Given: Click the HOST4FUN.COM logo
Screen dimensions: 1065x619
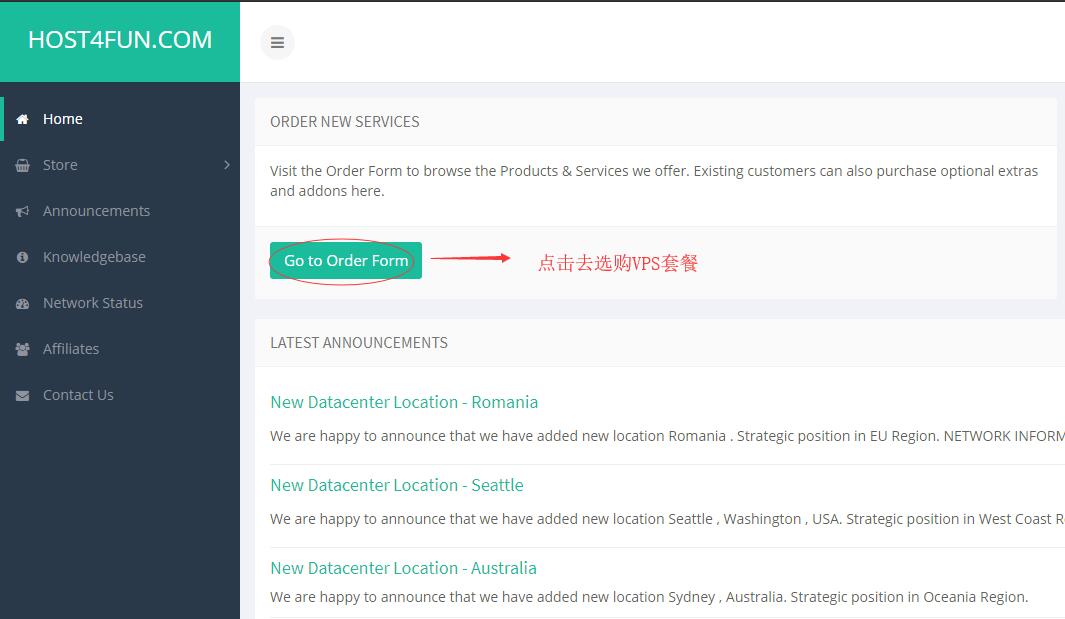Looking at the screenshot, I should [119, 41].
